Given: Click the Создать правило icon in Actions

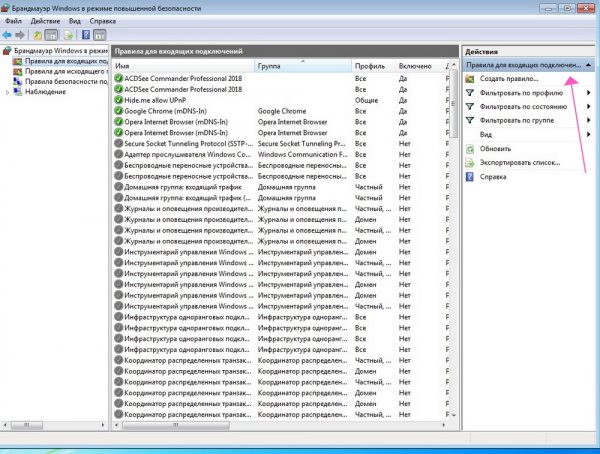Looking at the screenshot, I should 470,79.
